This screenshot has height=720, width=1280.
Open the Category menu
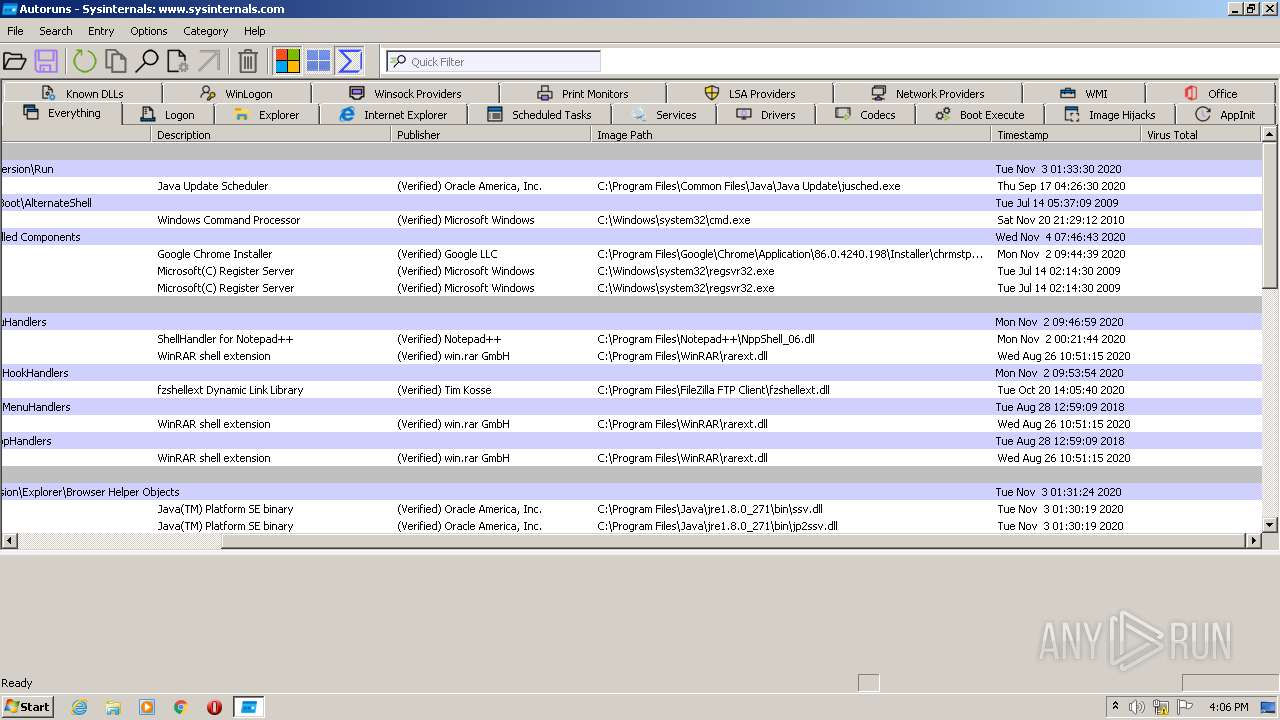206,31
